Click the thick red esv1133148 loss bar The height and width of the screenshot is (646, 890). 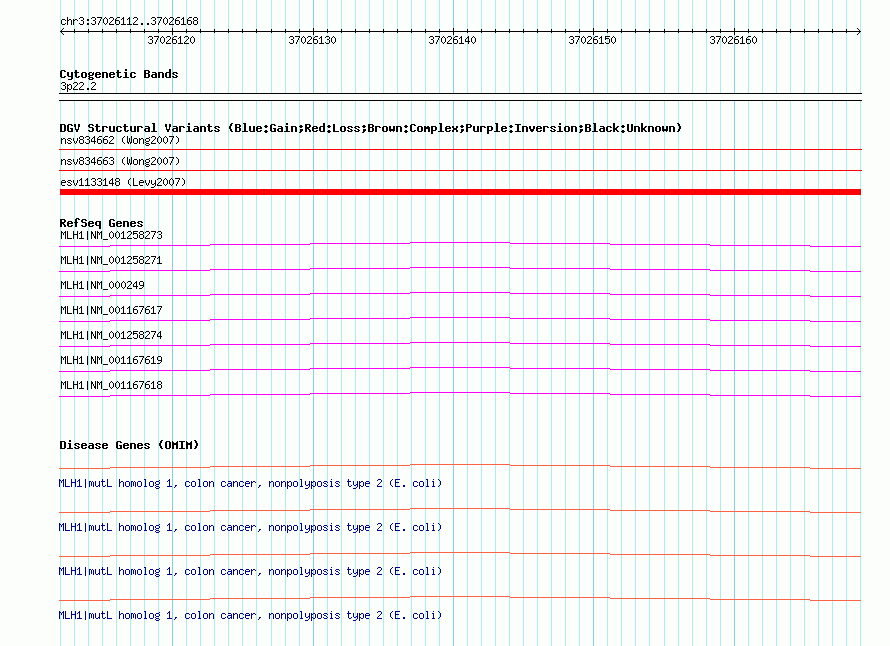(460, 192)
